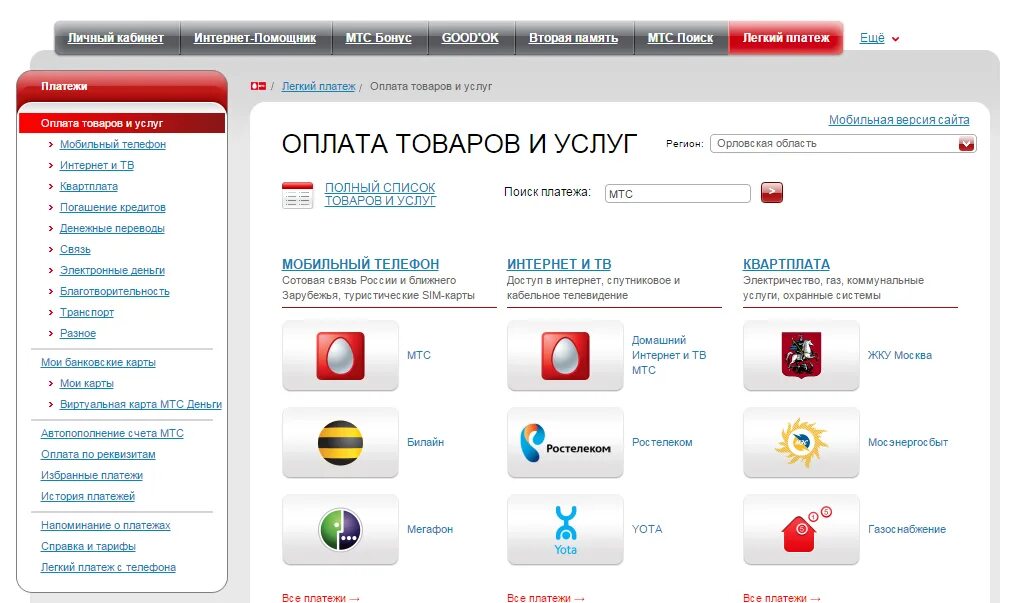This screenshot has width=1016, height=603.
Task: Open the Интернет-Помощник tab
Action: click(255, 38)
